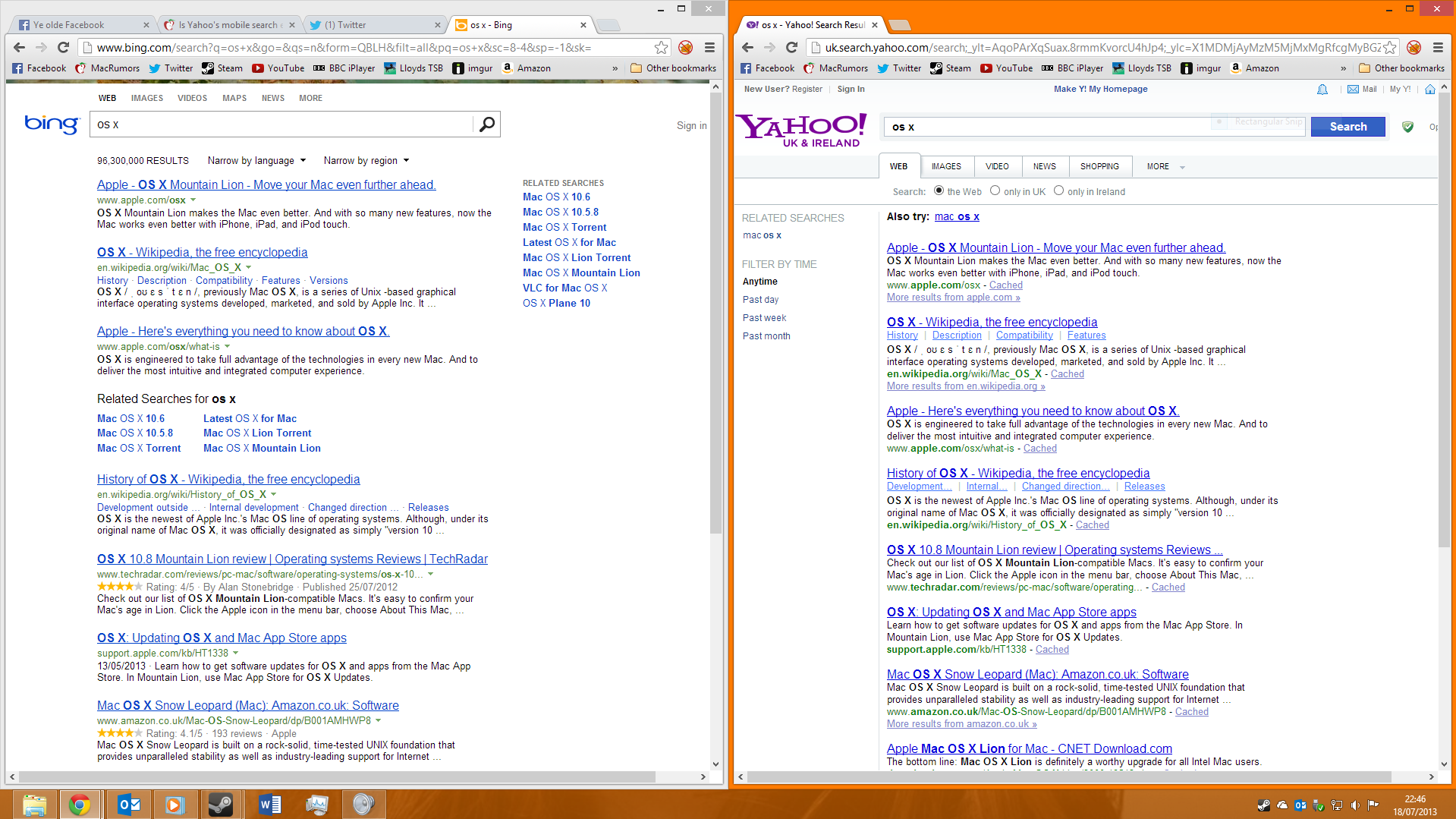
Task: Click Sign in on Bing
Action: [x=691, y=125]
